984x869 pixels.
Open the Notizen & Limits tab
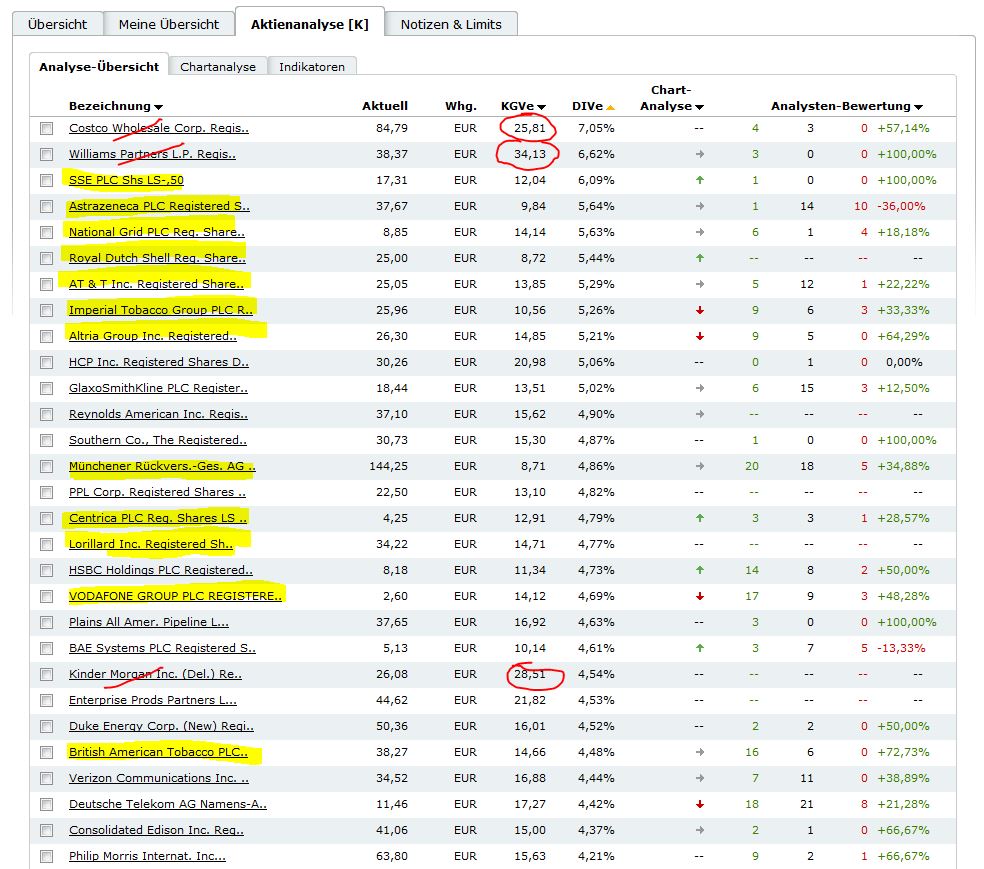point(451,24)
